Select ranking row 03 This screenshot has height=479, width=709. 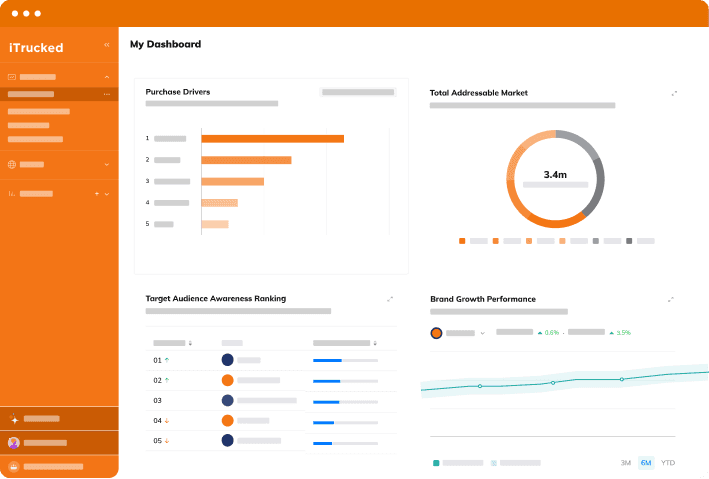click(x=271, y=400)
